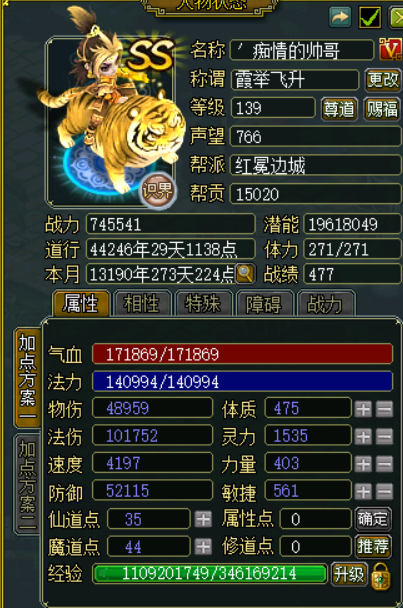The height and width of the screenshot is (608, 403).
Task: Add a point to 力量
Action: (363, 464)
